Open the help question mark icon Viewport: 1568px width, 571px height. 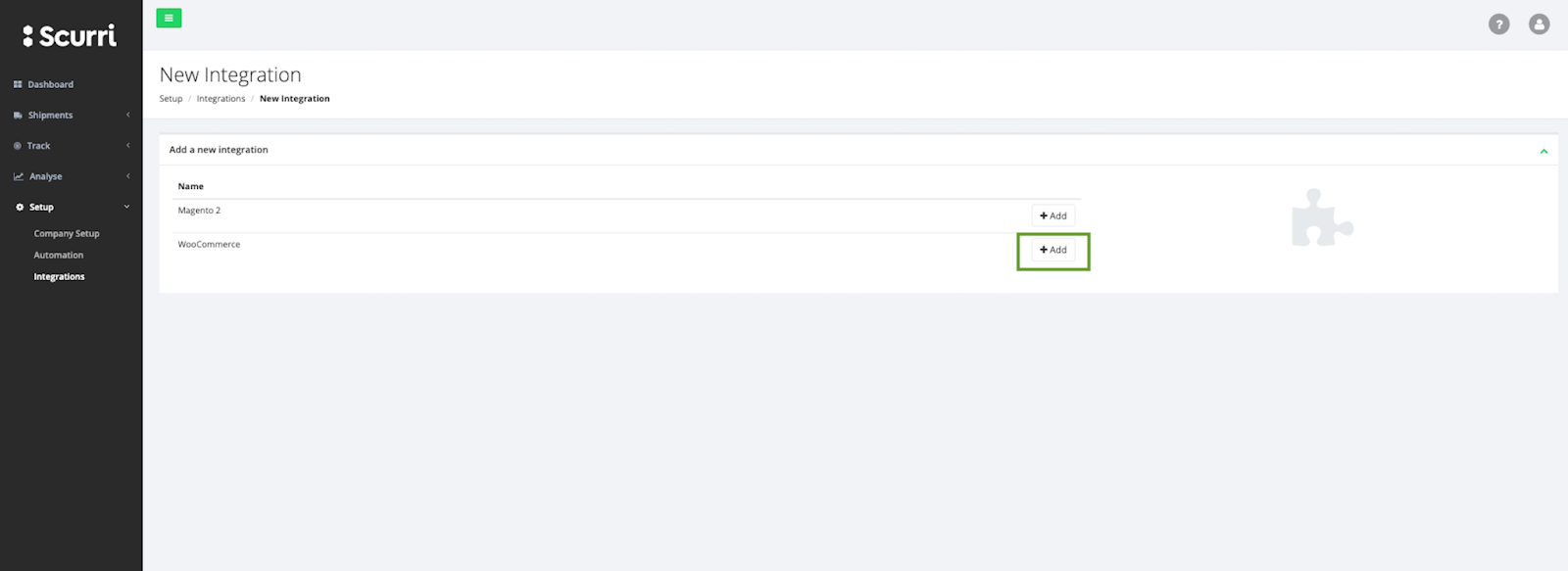(x=1498, y=24)
